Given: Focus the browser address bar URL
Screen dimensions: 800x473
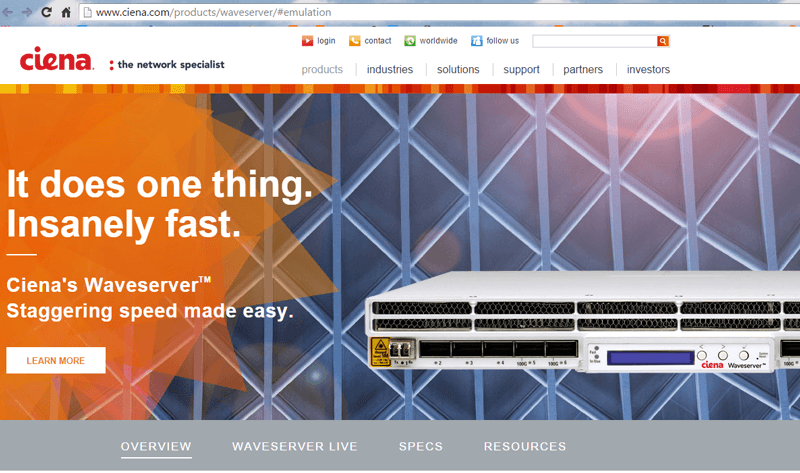Looking at the screenshot, I should (213, 12).
